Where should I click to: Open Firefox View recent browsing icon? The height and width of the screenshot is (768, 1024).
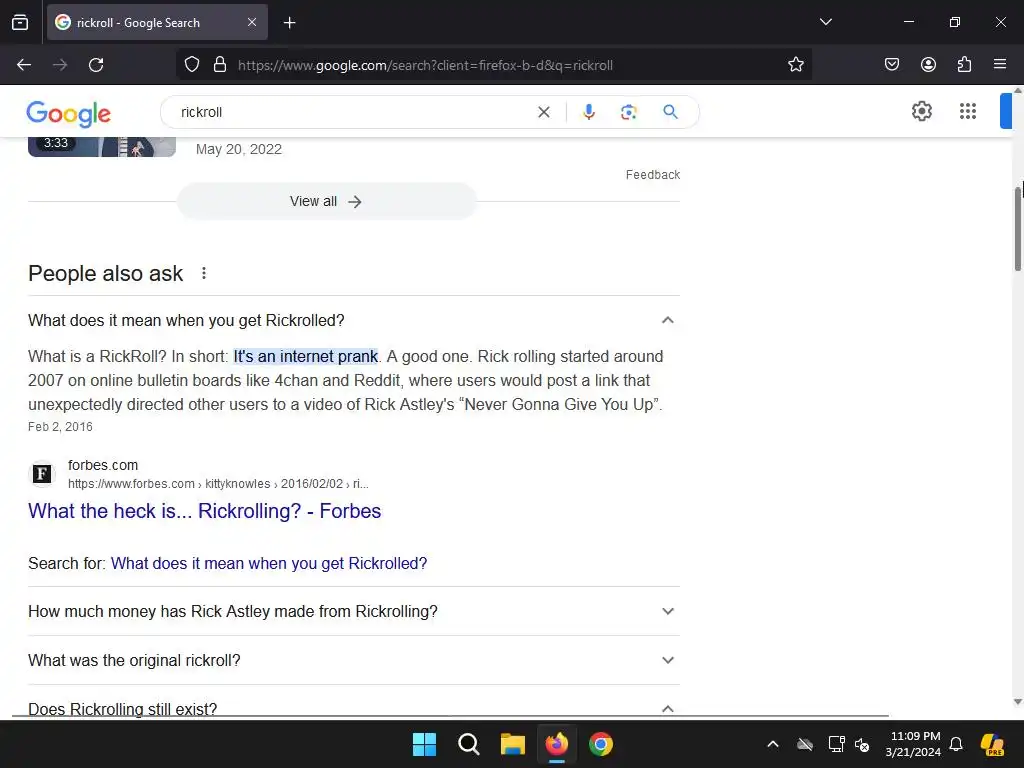pyautogui.click(x=20, y=22)
